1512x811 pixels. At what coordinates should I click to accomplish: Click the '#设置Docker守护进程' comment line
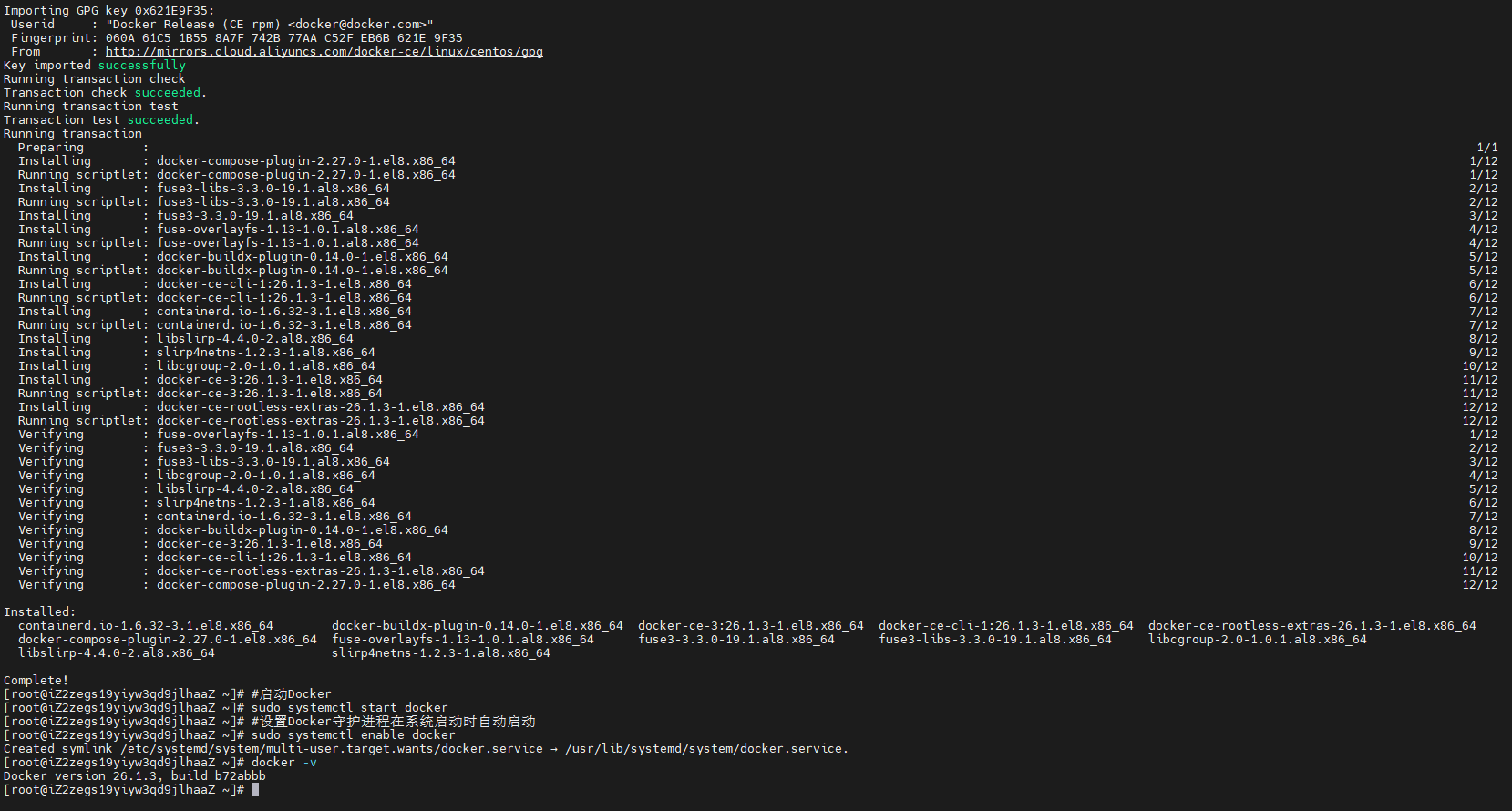(x=393, y=722)
